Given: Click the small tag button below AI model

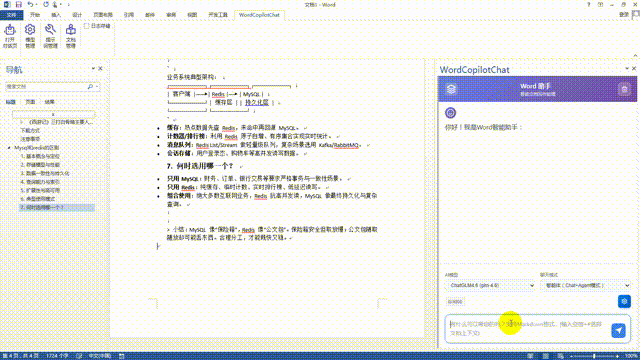Looking at the screenshot, I should 455,302.
